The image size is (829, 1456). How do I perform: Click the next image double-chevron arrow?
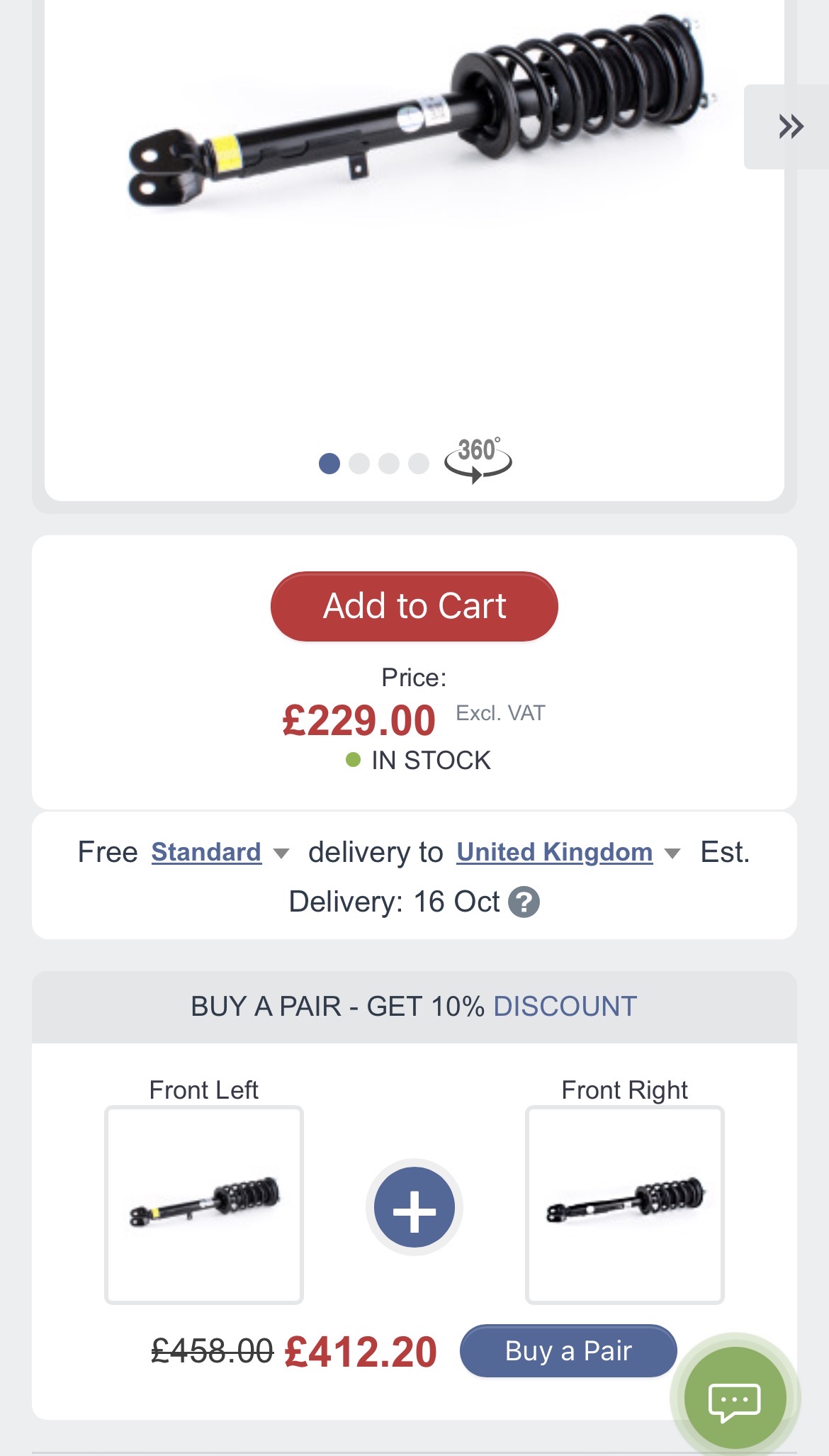790,126
